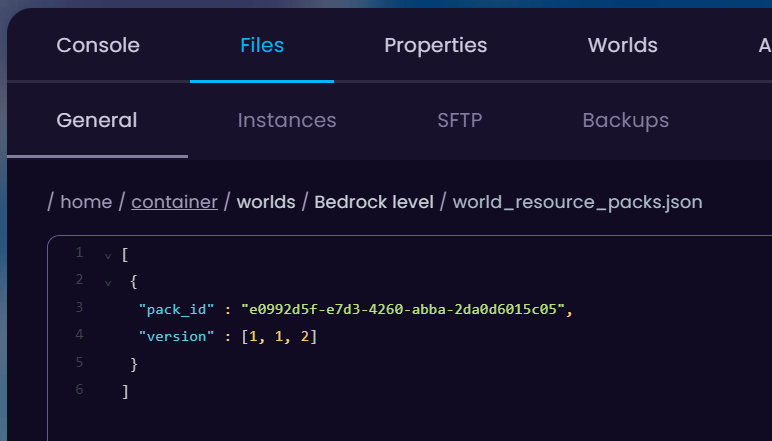Click the version array [1, 1, 2]

[x=279, y=337]
